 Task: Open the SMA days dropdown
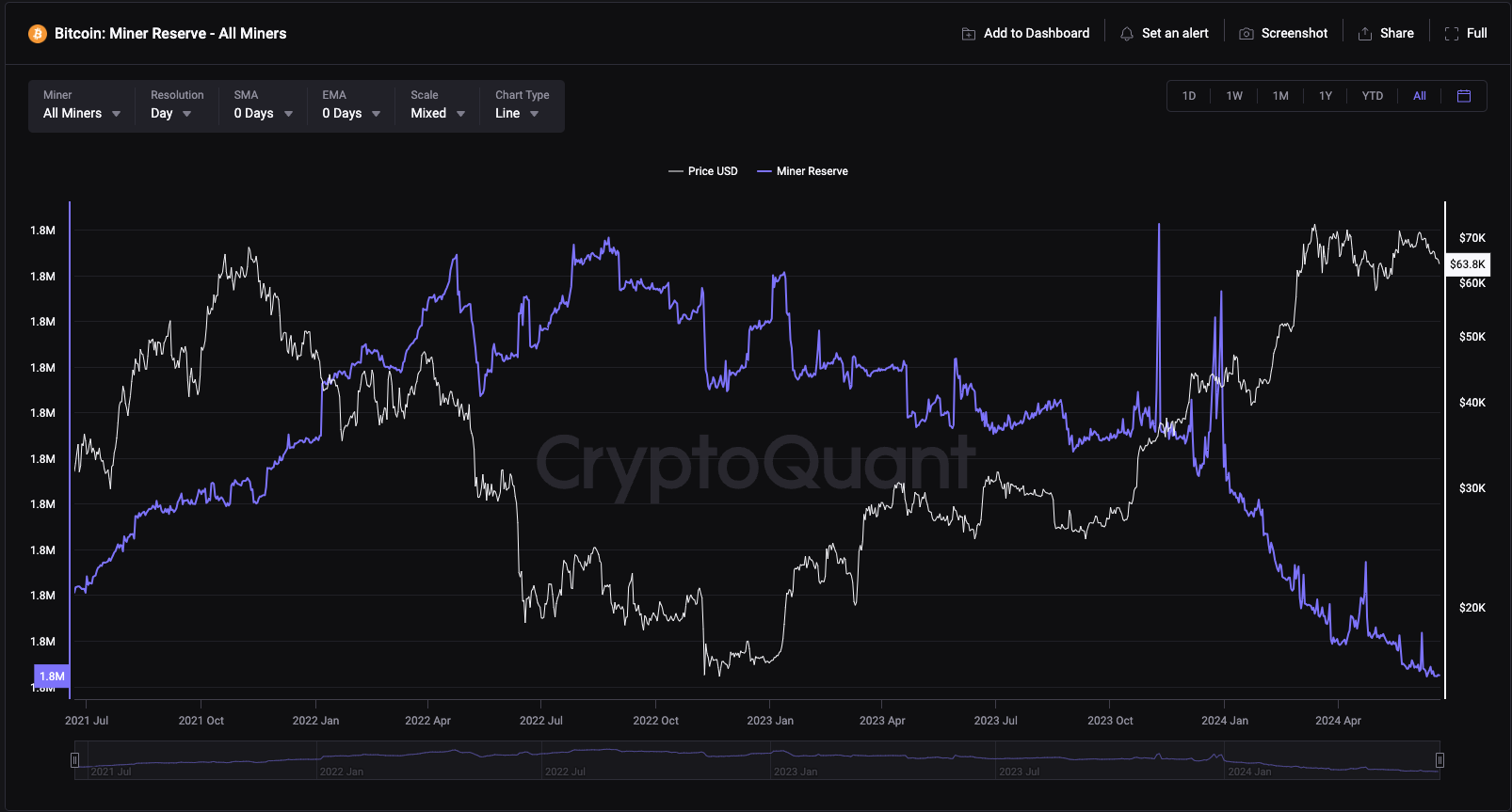264,113
